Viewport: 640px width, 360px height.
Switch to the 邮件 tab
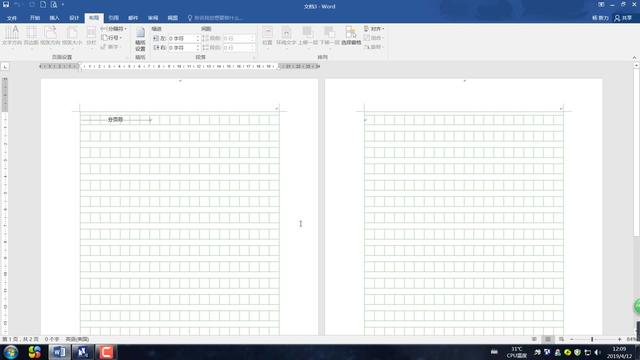133,18
